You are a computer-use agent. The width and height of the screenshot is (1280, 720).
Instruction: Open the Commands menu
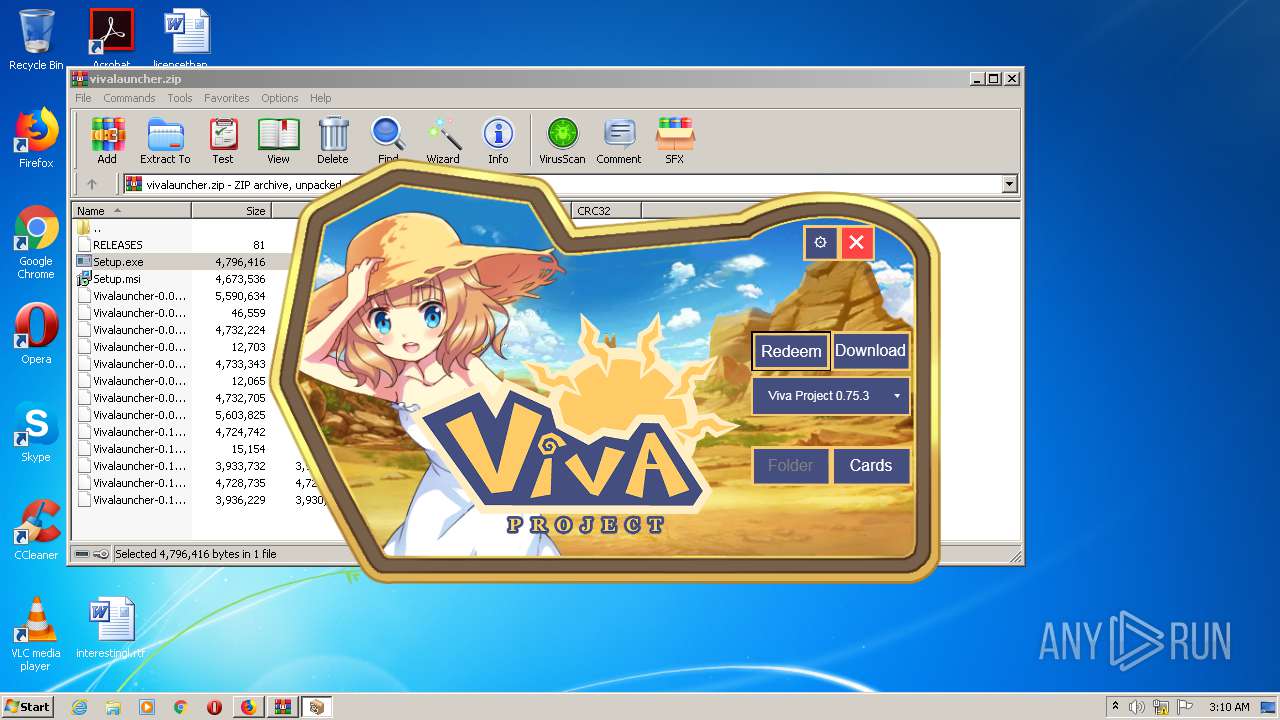[129, 98]
